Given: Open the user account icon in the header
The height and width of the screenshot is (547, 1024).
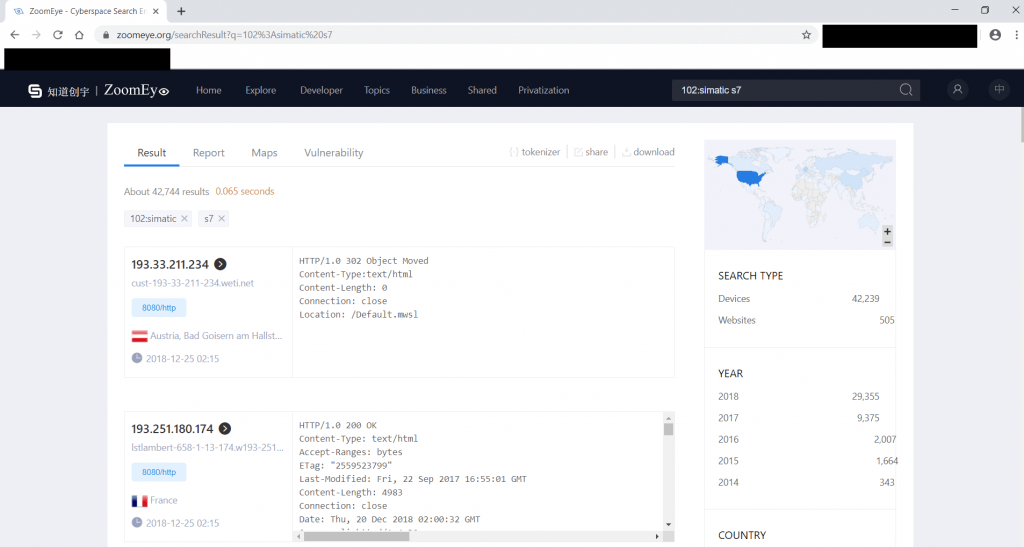Looking at the screenshot, I should pos(957,89).
